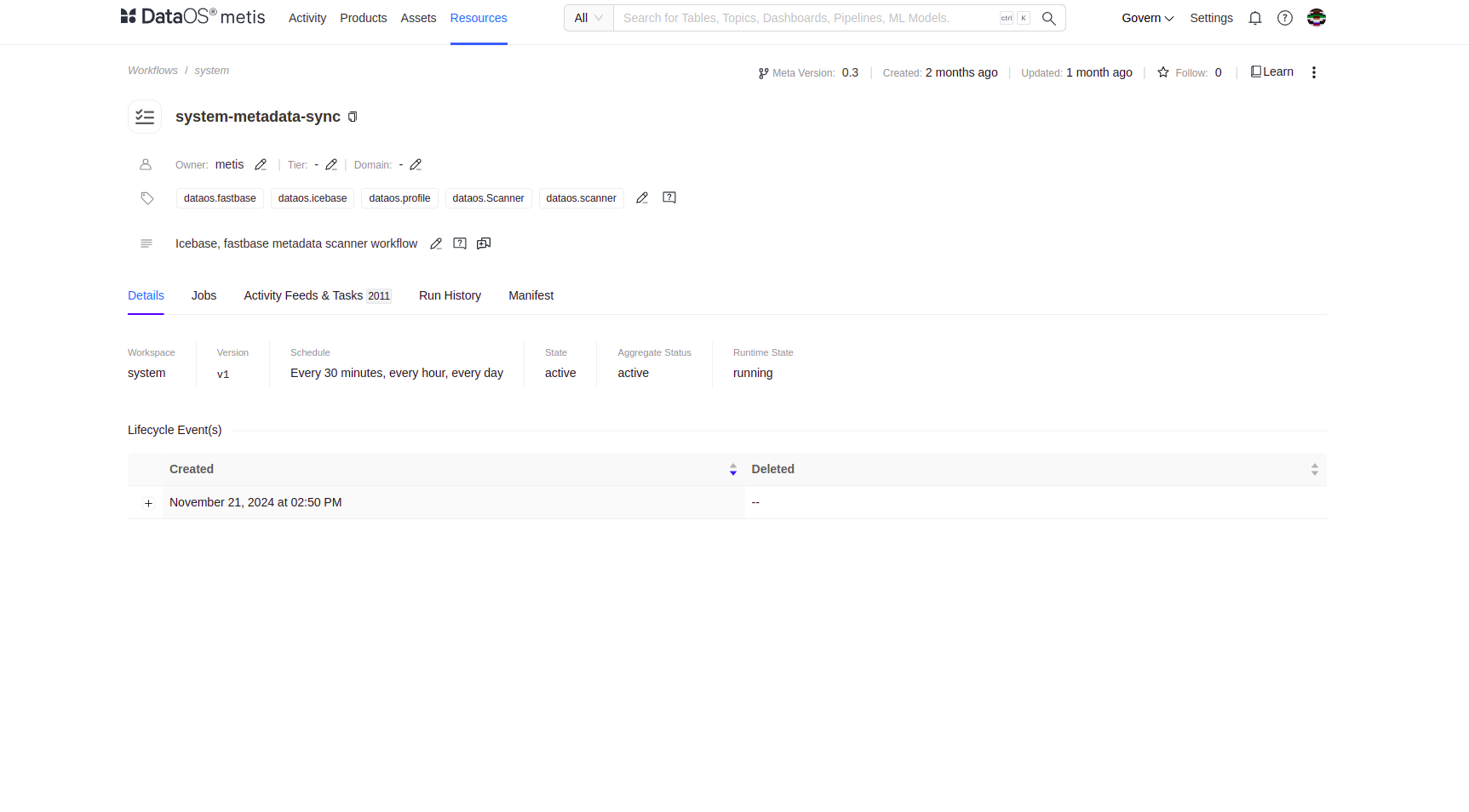The width and height of the screenshot is (1469, 812).
Task: Edit the Tier value pencil icon
Action: 331,165
